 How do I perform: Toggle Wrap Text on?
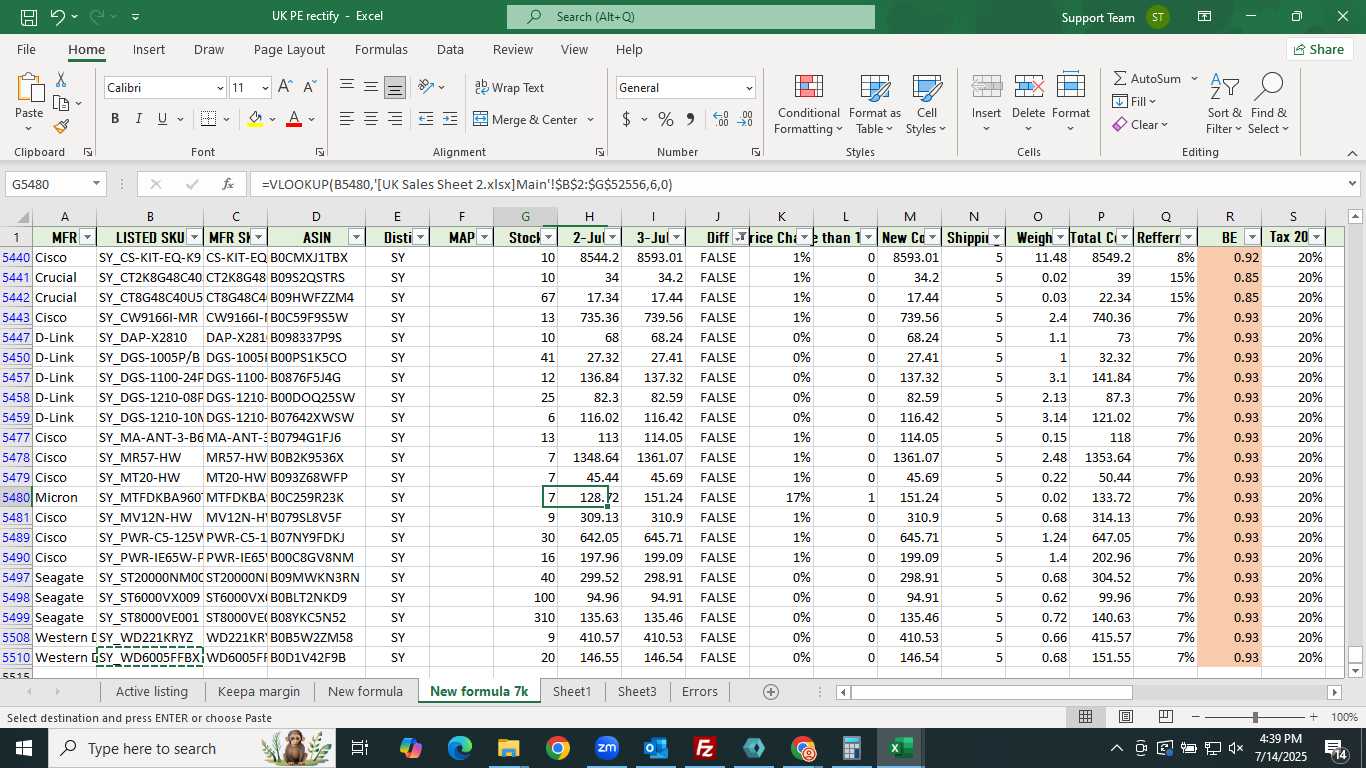509,88
